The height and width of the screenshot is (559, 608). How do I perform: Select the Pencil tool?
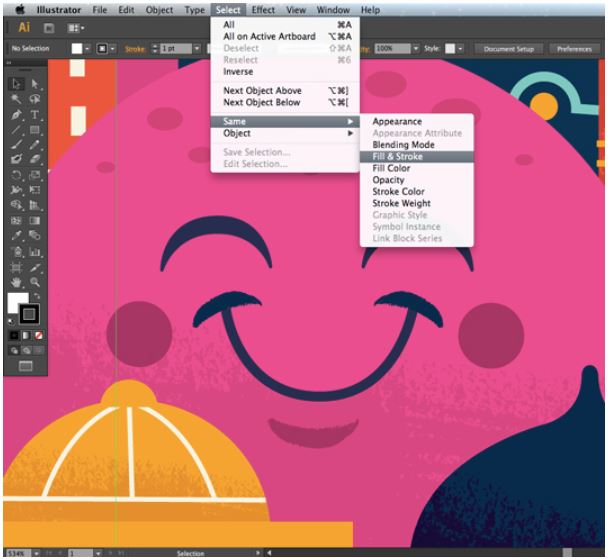[35, 145]
